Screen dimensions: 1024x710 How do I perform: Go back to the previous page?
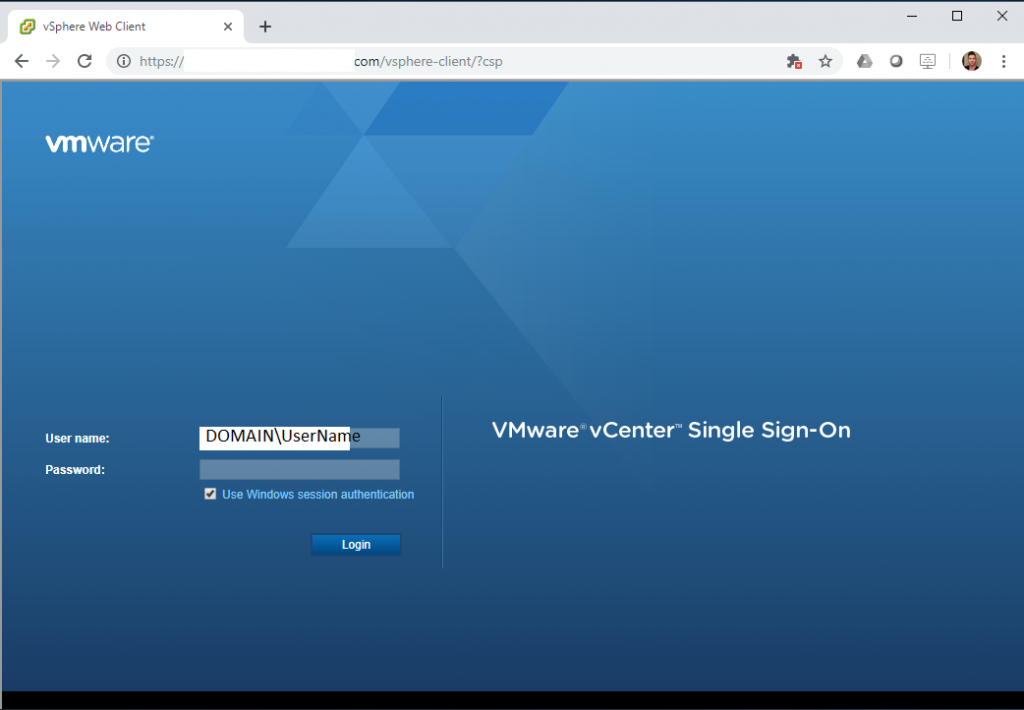click(x=21, y=61)
